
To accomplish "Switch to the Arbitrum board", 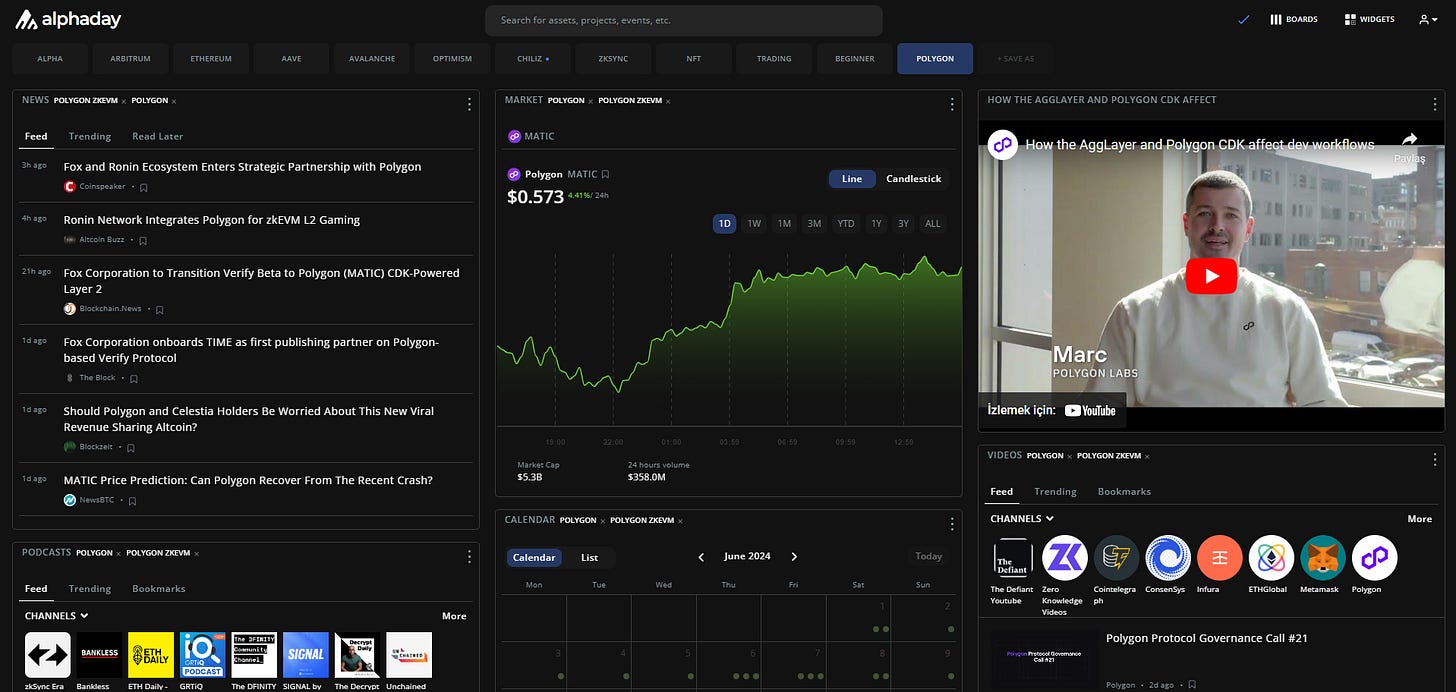I will click(130, 59).
